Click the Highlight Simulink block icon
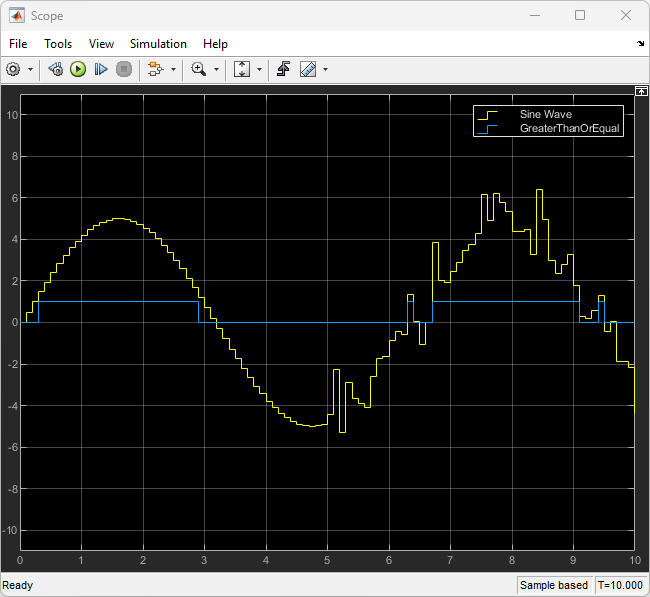 [155, 69]
